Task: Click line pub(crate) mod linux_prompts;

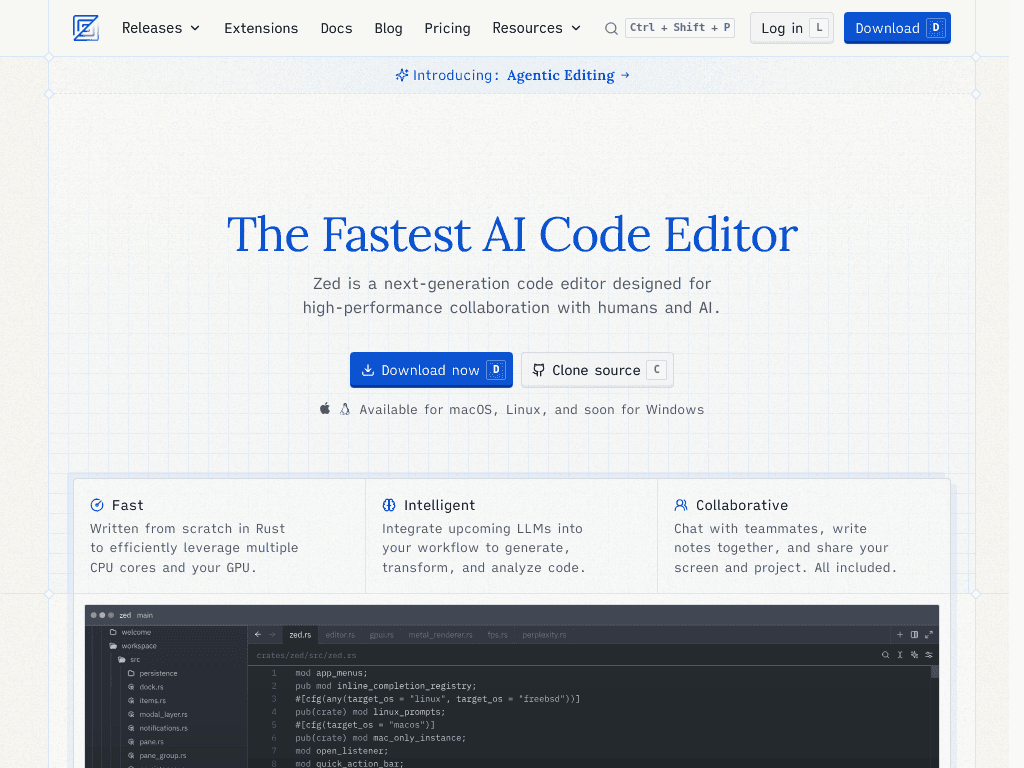Action: pos(370,712)
